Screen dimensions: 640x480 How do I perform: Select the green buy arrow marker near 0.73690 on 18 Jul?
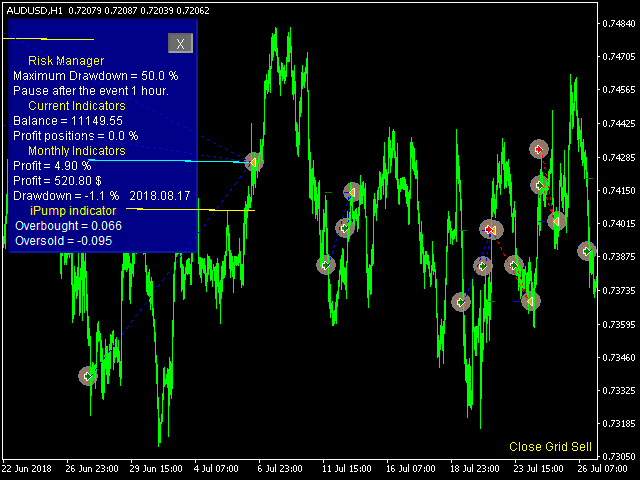[x=461, y=302]
